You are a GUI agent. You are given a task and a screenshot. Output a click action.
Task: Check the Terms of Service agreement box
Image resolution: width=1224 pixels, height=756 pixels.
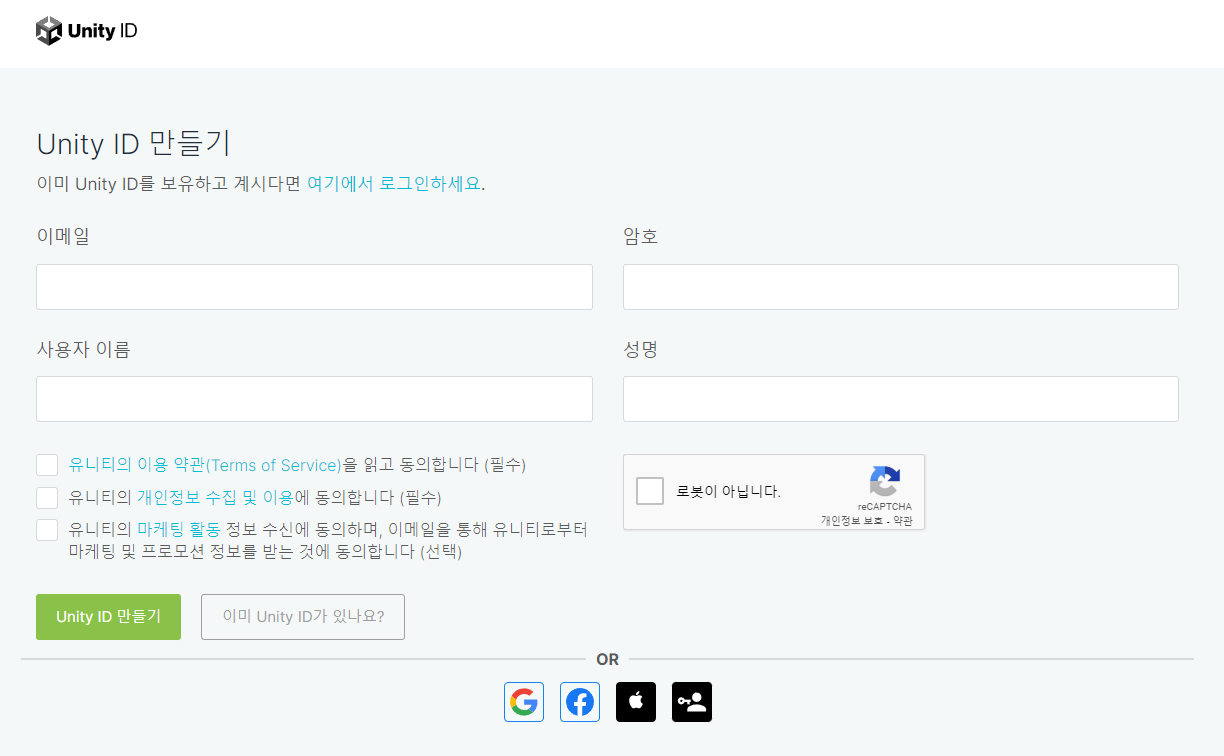tap(47, 465)
